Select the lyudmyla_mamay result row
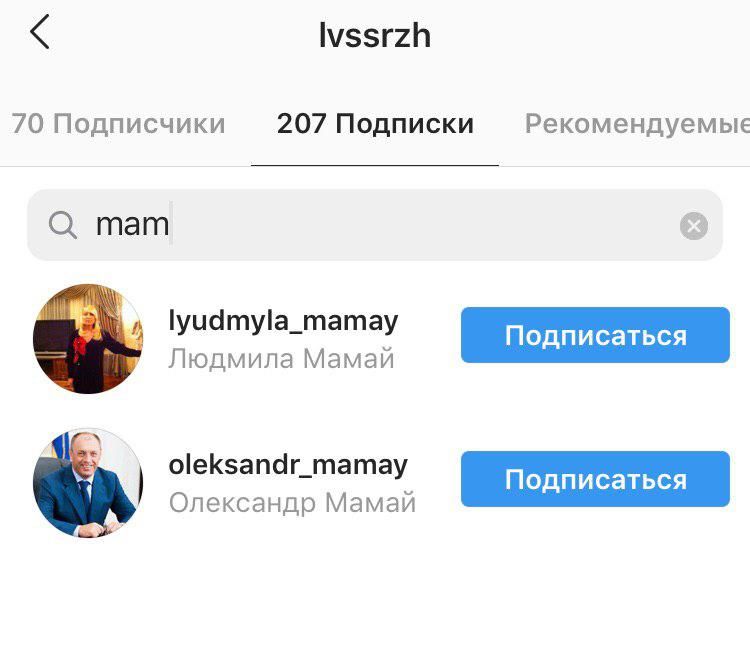 [375, 339]
